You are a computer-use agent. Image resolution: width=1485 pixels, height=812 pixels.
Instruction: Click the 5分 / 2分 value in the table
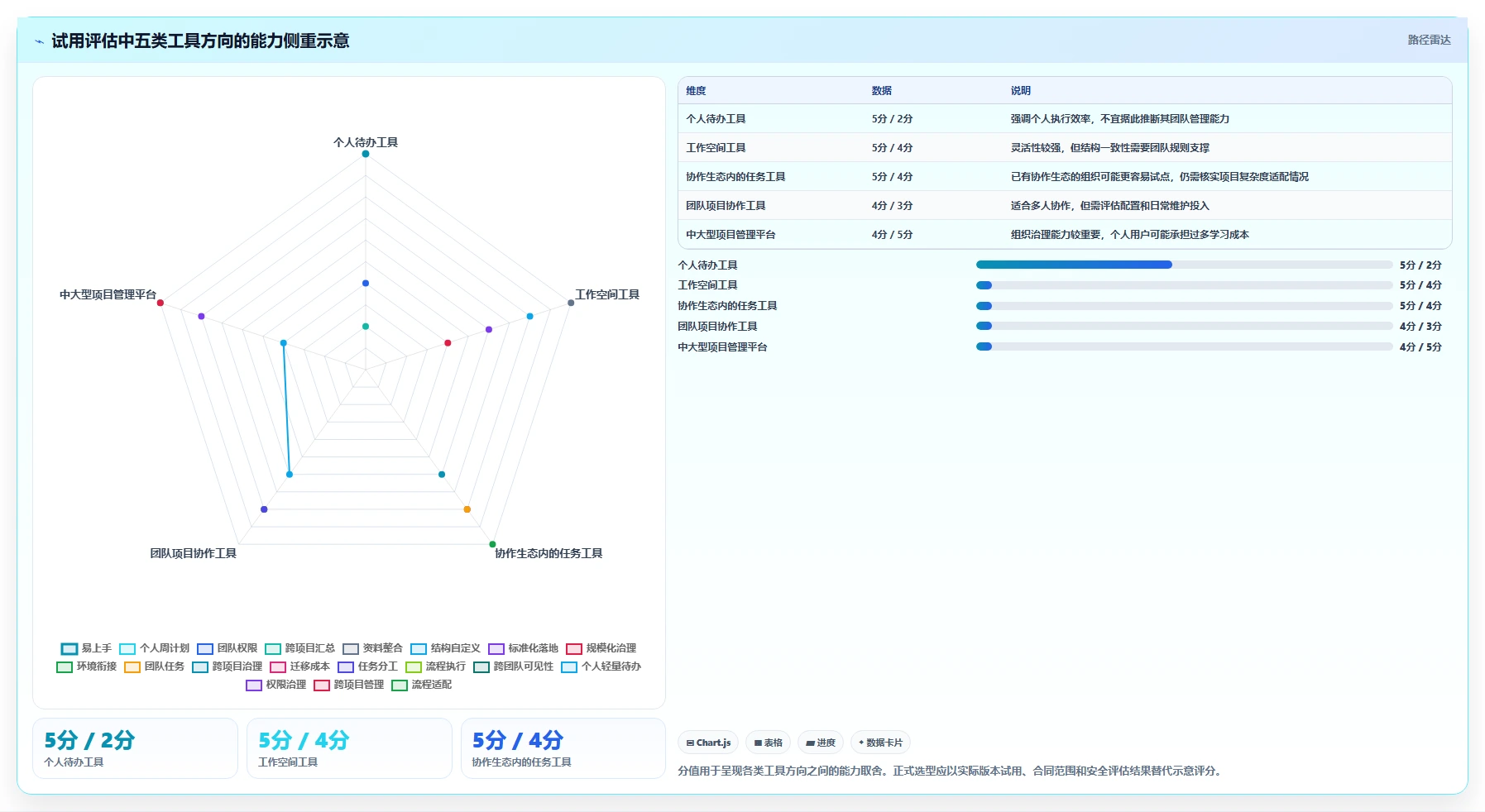[892, 119]
